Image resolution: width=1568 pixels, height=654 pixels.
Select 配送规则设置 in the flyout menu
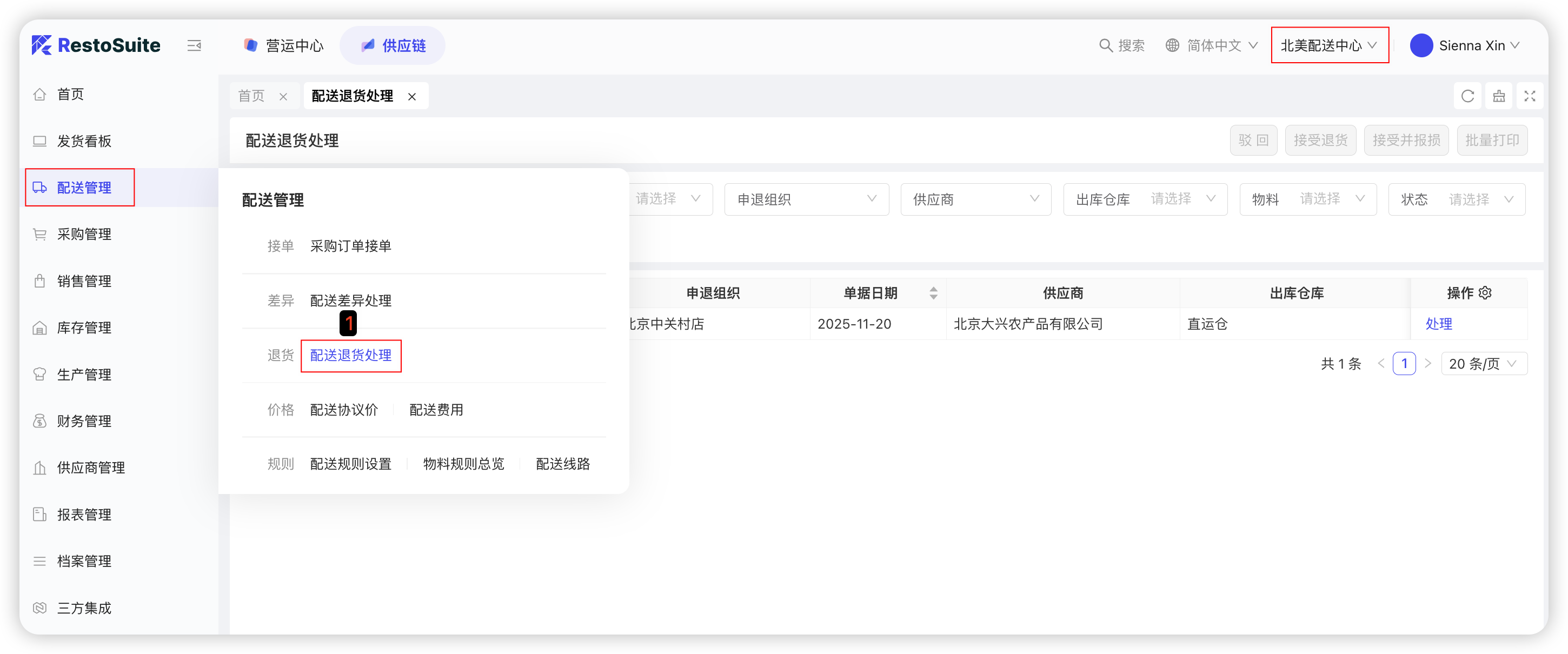(350, 464)
